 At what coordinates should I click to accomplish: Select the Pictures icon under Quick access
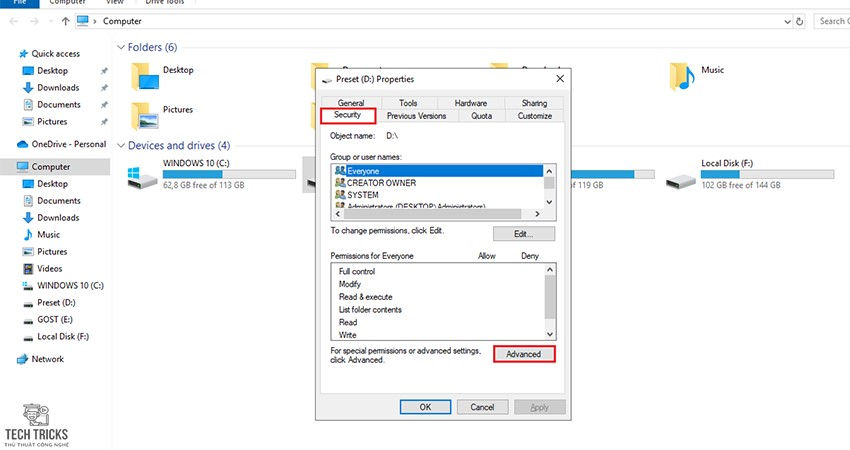tap(28, 122)
